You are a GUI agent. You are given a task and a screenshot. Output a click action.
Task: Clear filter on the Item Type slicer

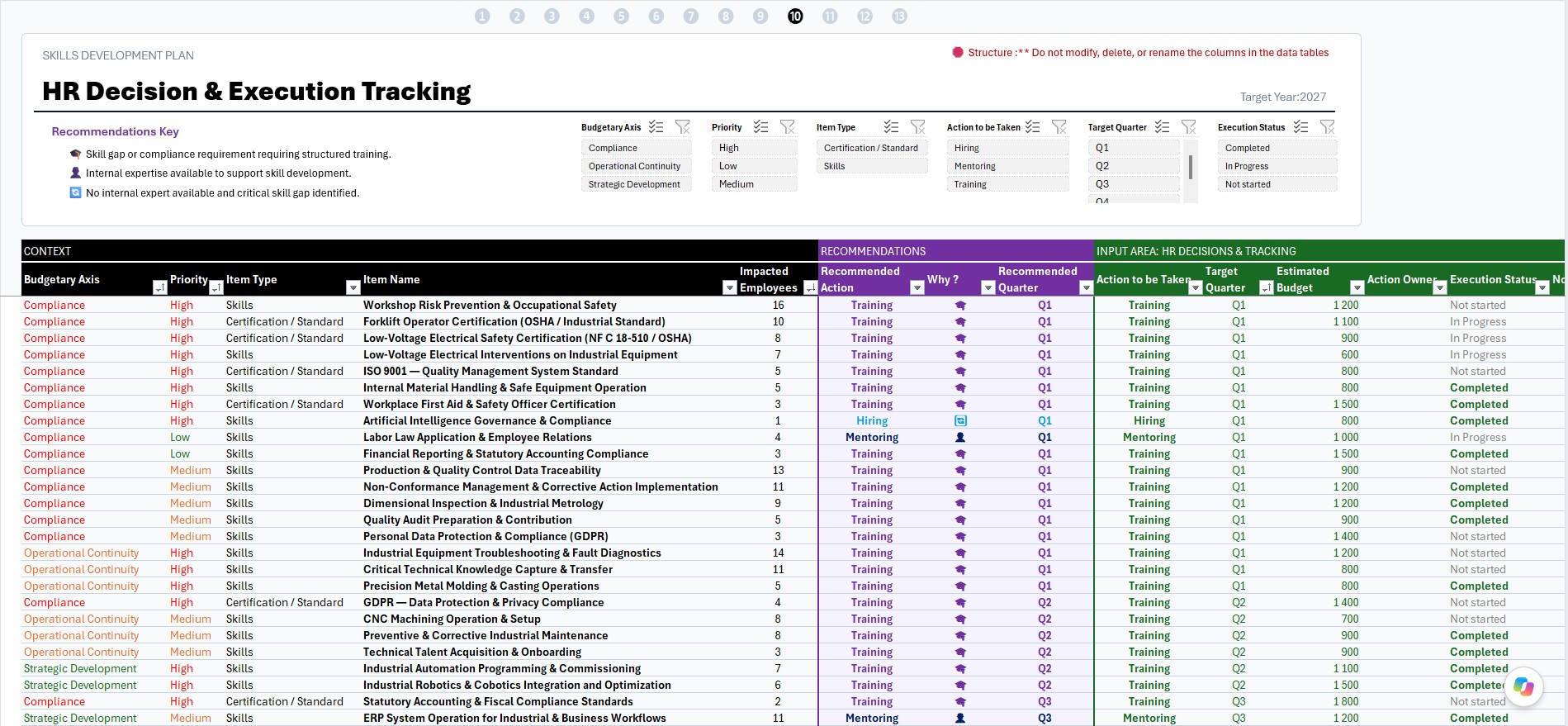point(917,126)
